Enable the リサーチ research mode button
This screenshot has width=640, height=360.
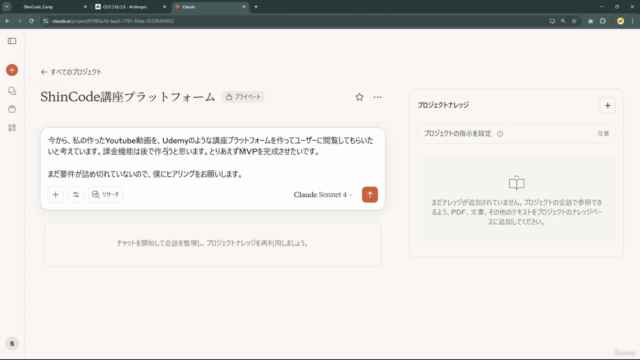click(105, 195)
